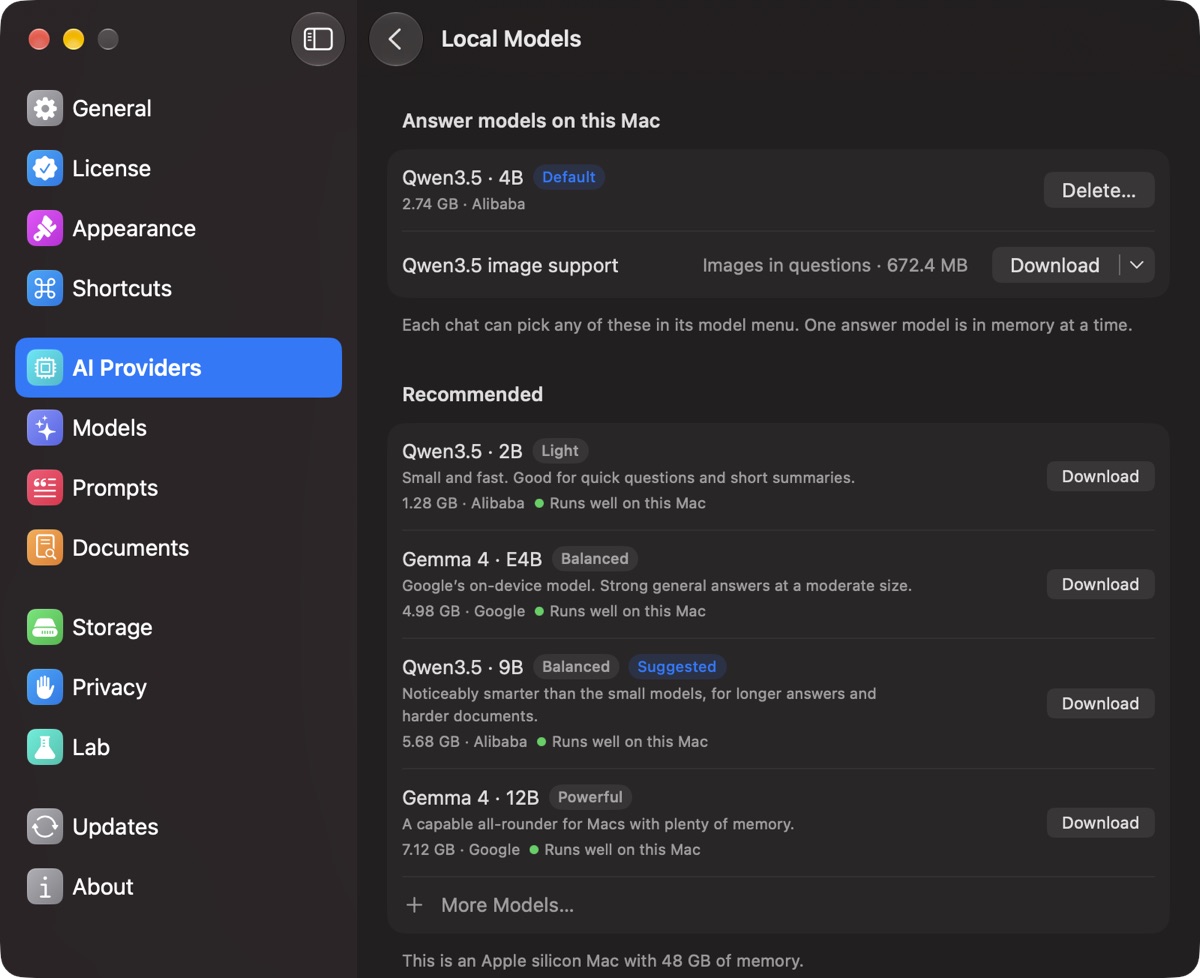This screenshot has height=978, width=1200.
Task: Select the AI Providers sidebar label
Action: (137, 368)
